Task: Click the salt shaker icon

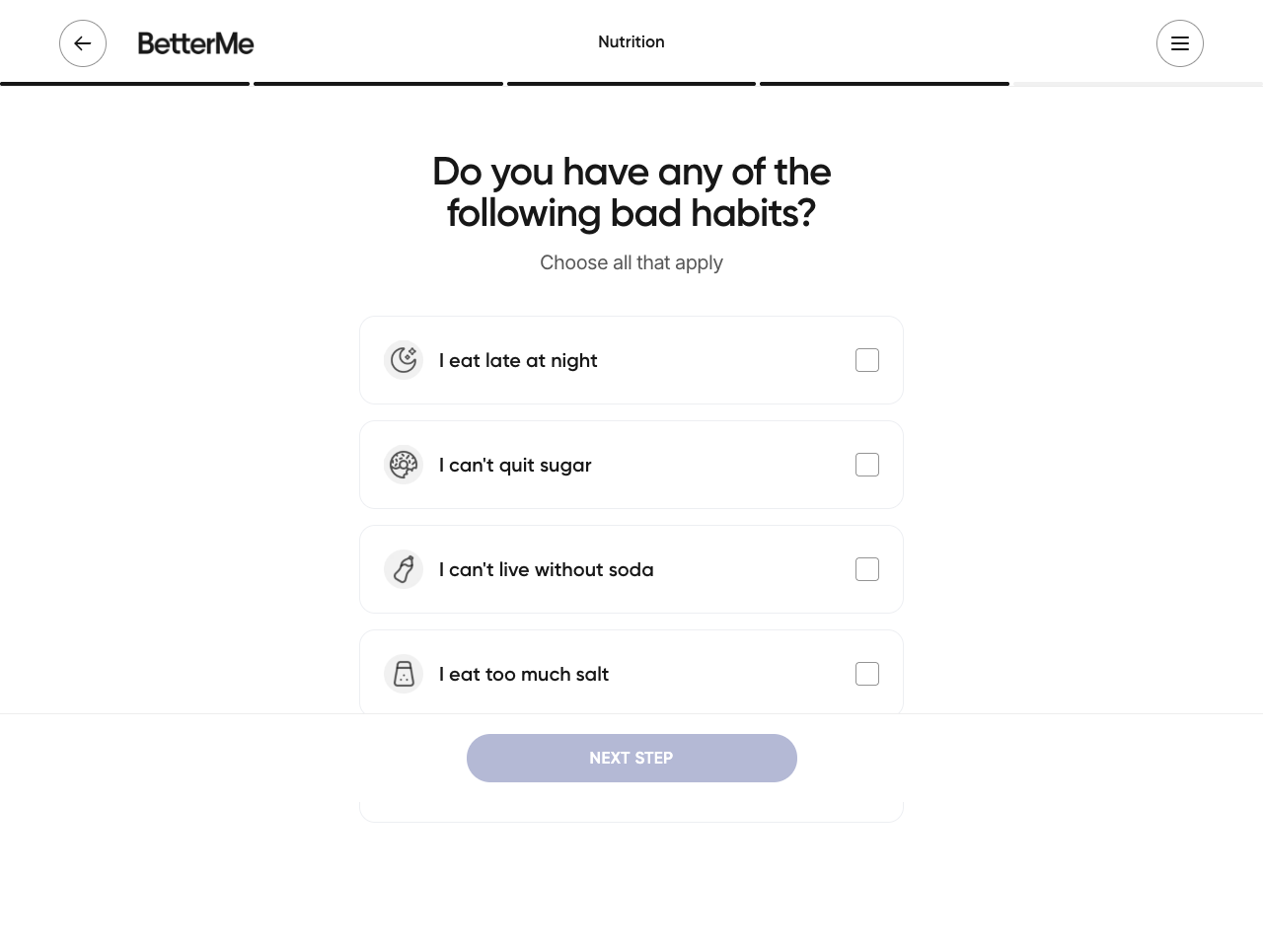Action: point(404,674)
